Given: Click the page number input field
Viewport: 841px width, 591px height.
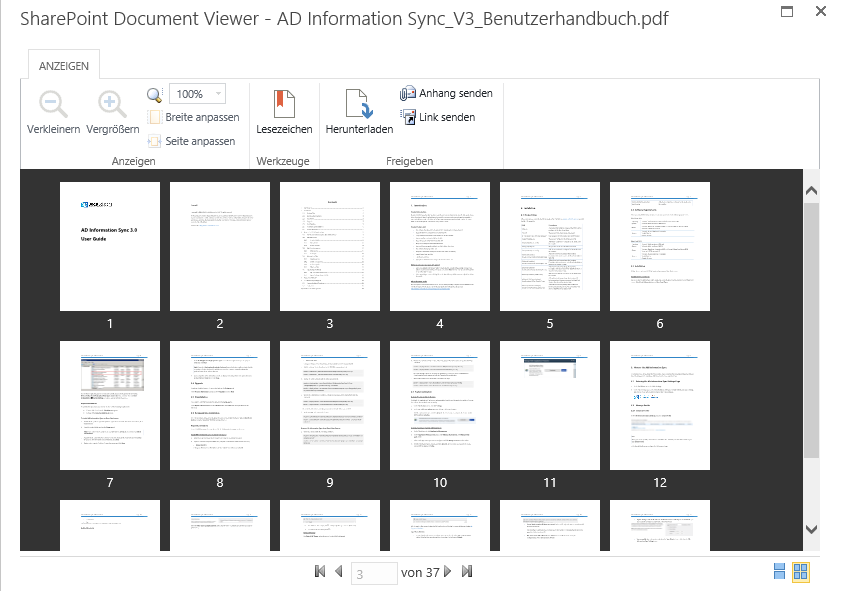Looking at the screenshot, I should (x=374, y=573).
